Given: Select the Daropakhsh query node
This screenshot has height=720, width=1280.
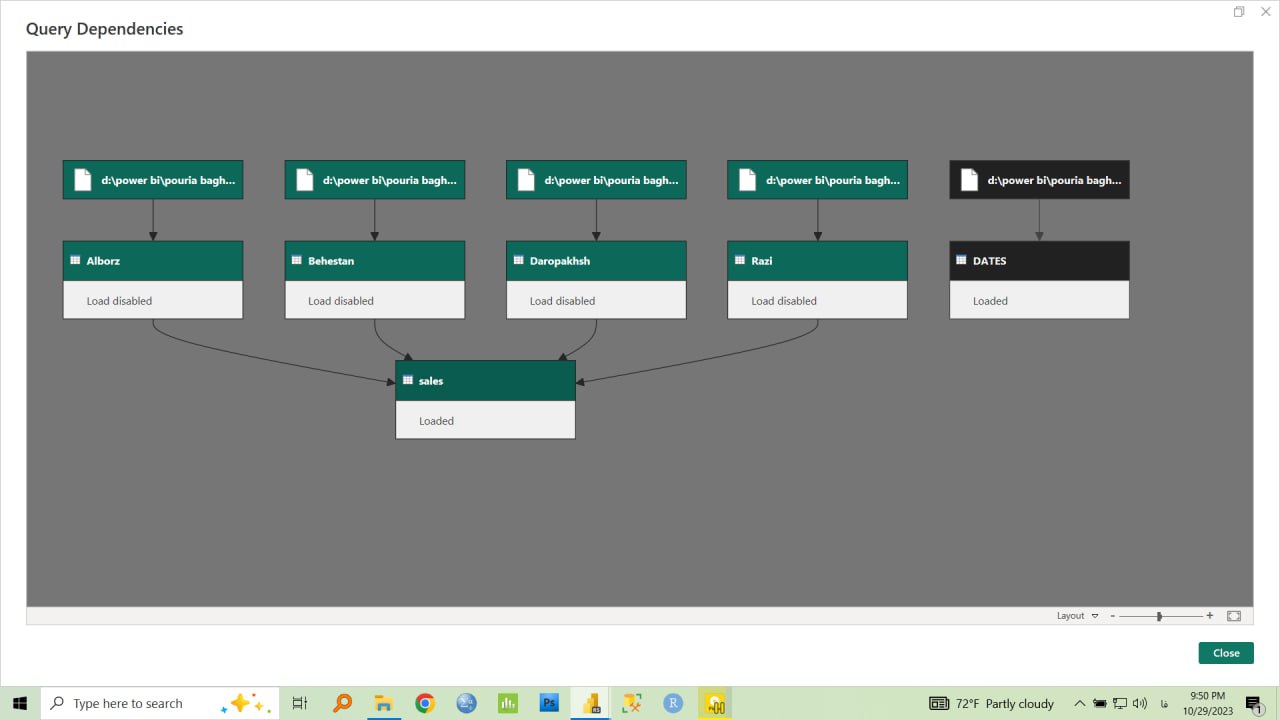Looking at the screenshot, I should click(x=596, y=261).
